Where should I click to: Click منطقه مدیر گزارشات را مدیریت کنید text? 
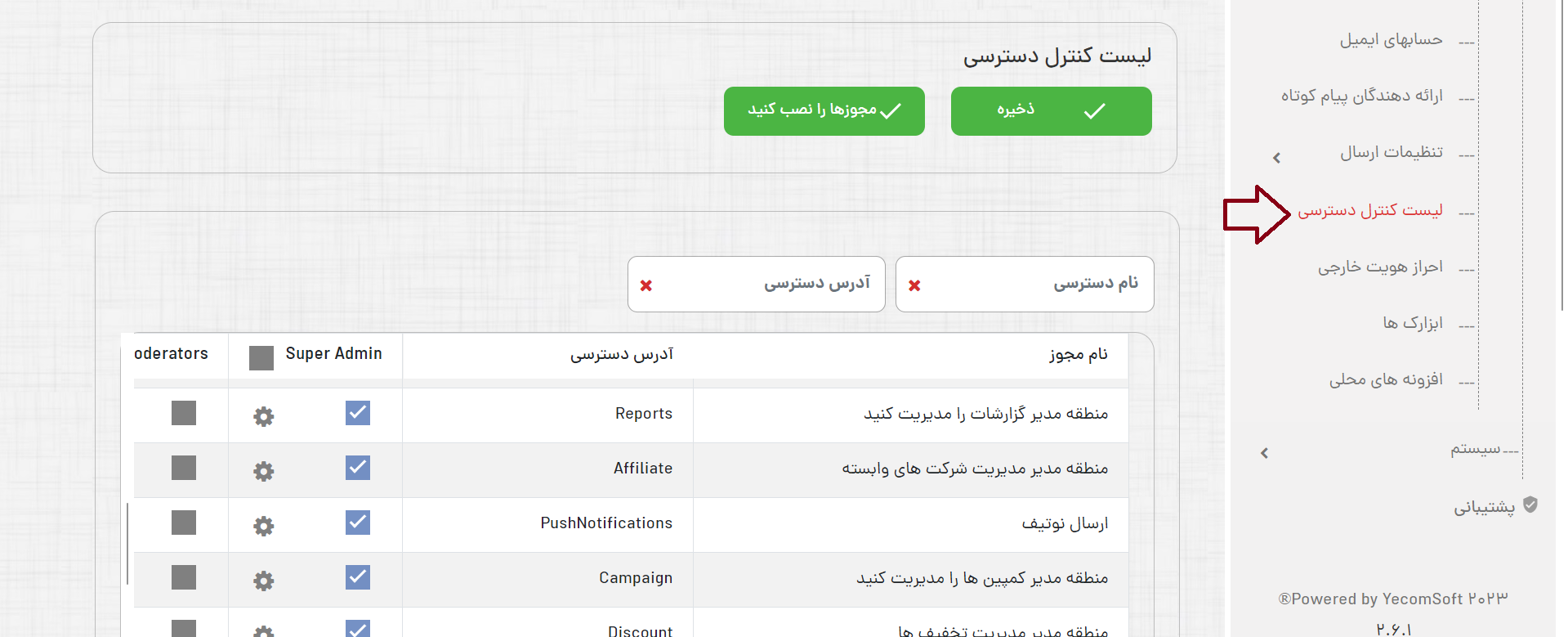pos(985,414)
